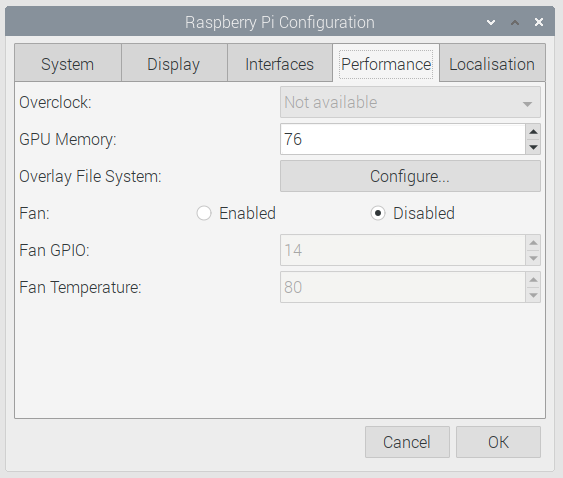Screen dimensions: 563x478
Task: Maximize the configuration window
Action: pos(515,23)
